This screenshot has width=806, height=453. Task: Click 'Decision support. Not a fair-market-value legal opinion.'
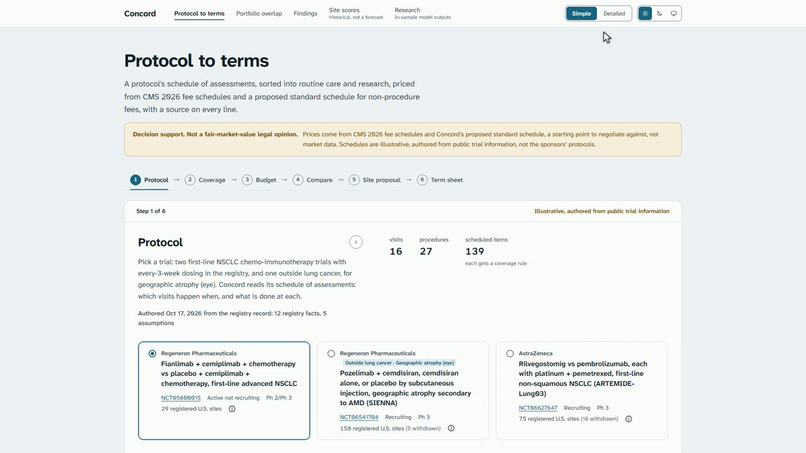point(215,134)
